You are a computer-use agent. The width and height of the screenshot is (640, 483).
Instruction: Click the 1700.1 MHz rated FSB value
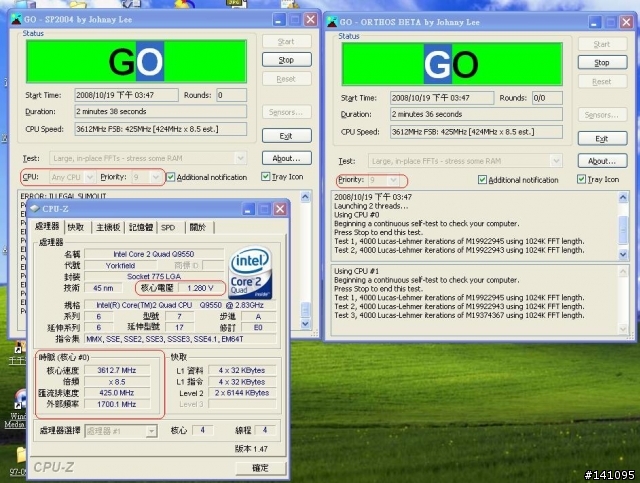(x=117, y=404)
